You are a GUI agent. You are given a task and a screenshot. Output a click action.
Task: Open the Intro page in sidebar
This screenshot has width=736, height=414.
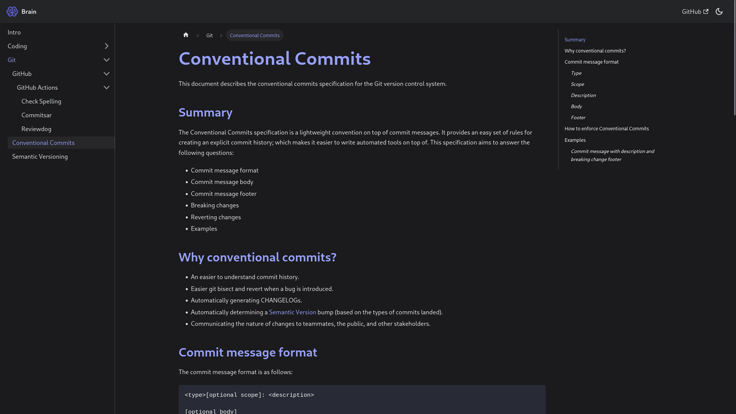click(14, 32)
